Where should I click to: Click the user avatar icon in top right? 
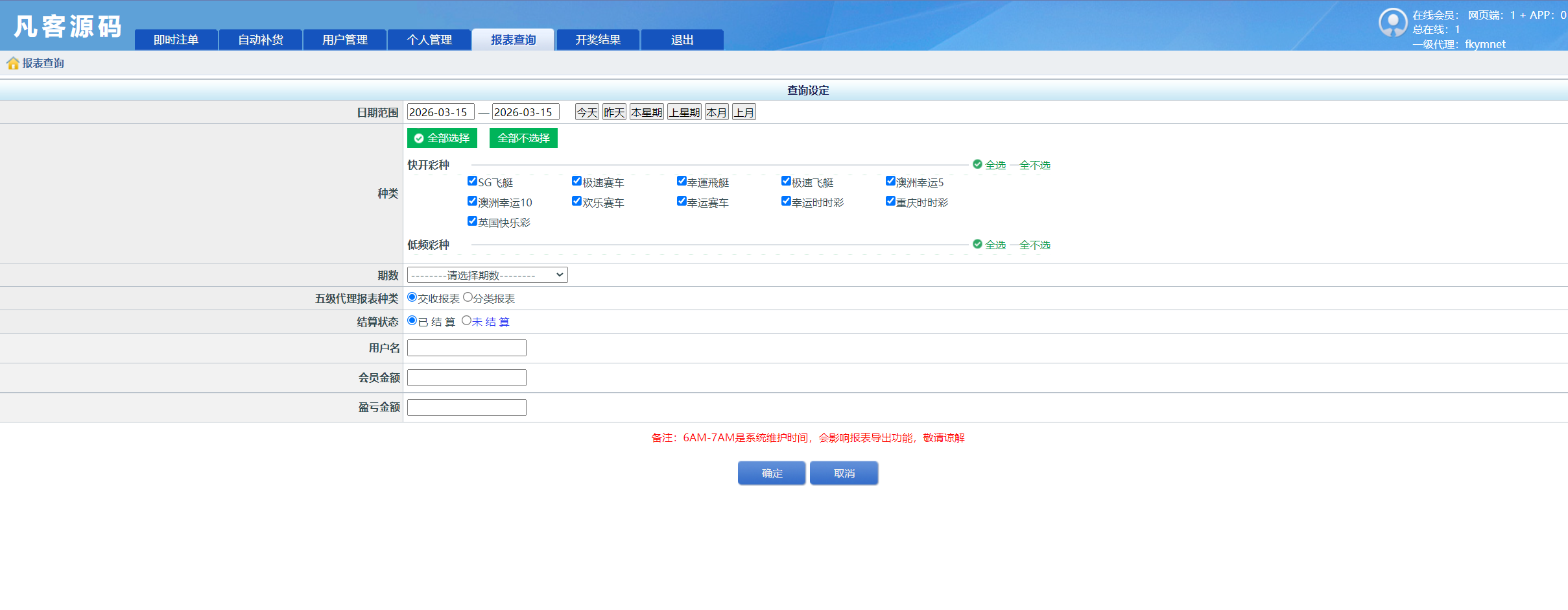[x=1393, y=22]
